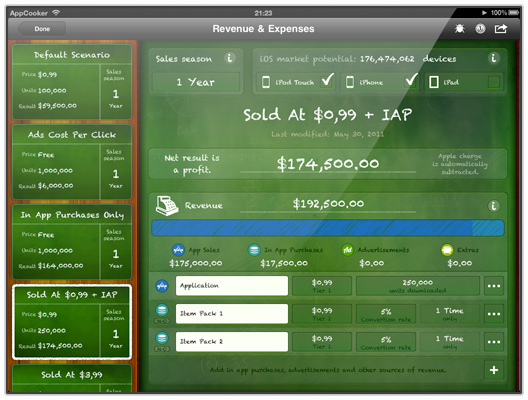Screen dimensions: 528x400
Task: Tap the Item Pack 2 row icon
Action: [x=162, y=338]
